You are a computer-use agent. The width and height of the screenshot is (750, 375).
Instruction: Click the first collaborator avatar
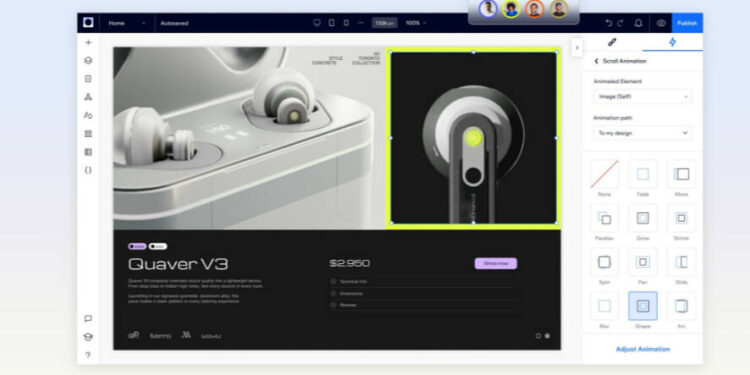click(488, 9)
